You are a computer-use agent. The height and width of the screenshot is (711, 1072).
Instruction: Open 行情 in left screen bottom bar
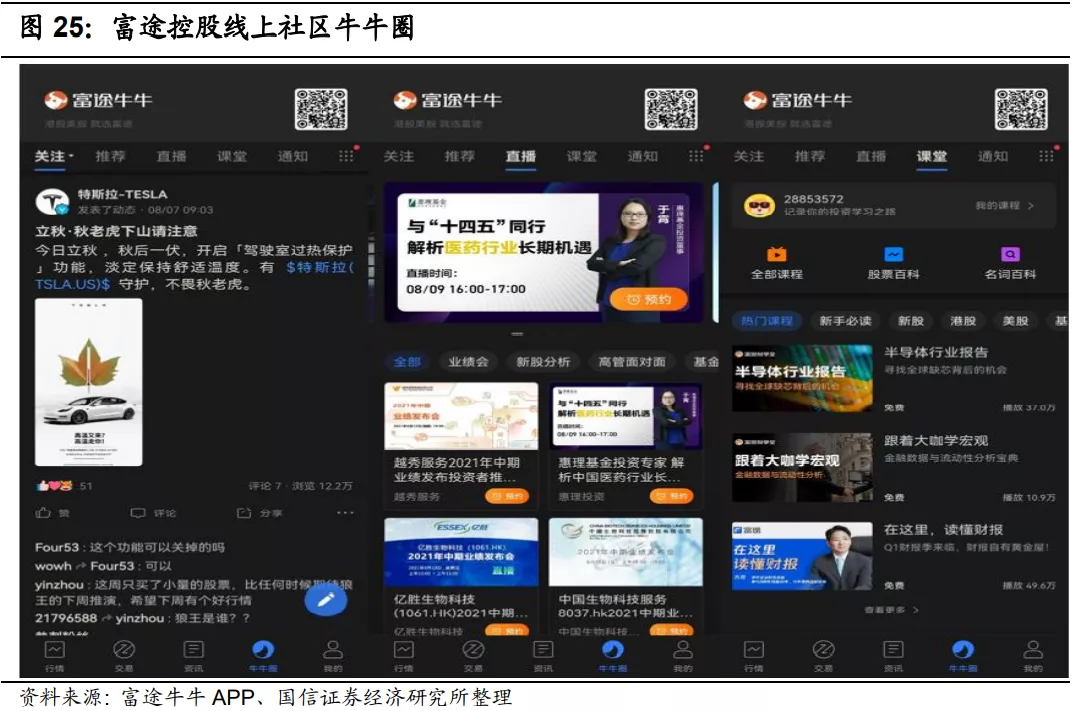55,656
